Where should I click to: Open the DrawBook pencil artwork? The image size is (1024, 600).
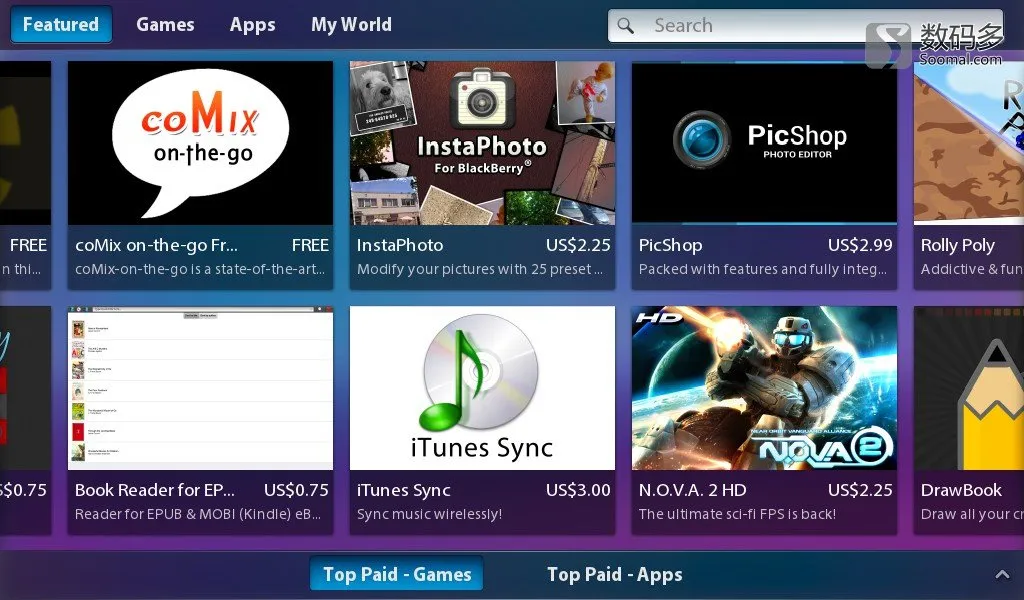pos(969,388)
